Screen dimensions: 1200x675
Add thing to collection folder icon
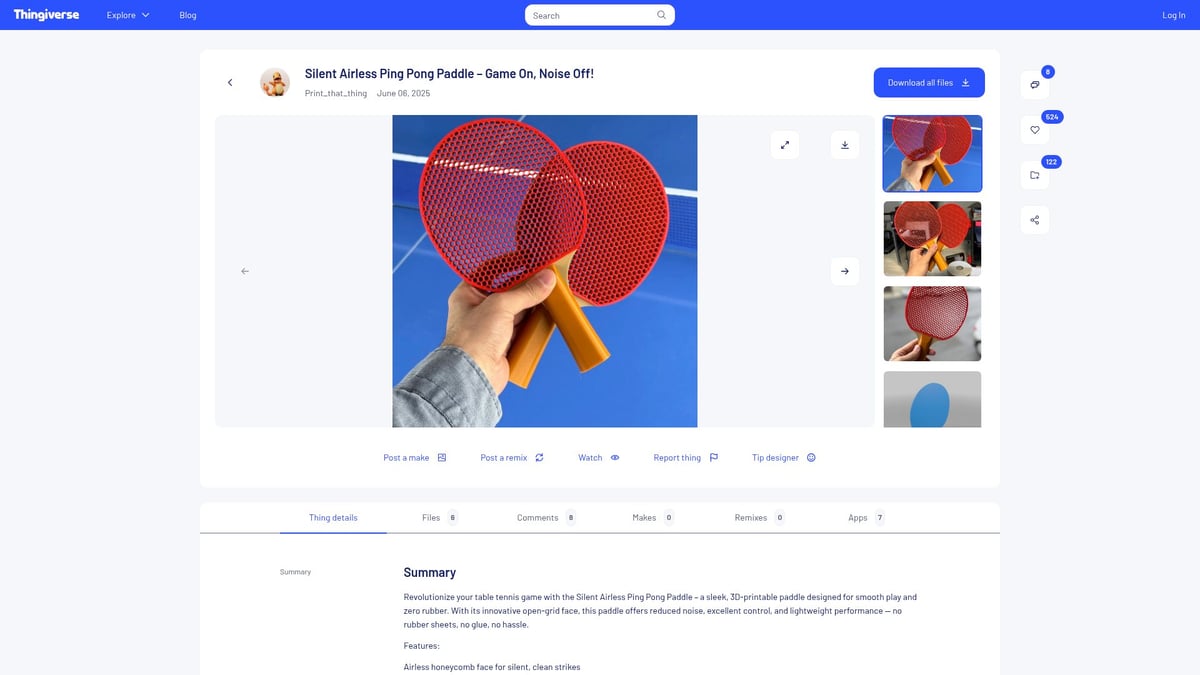pos(1034,175)
